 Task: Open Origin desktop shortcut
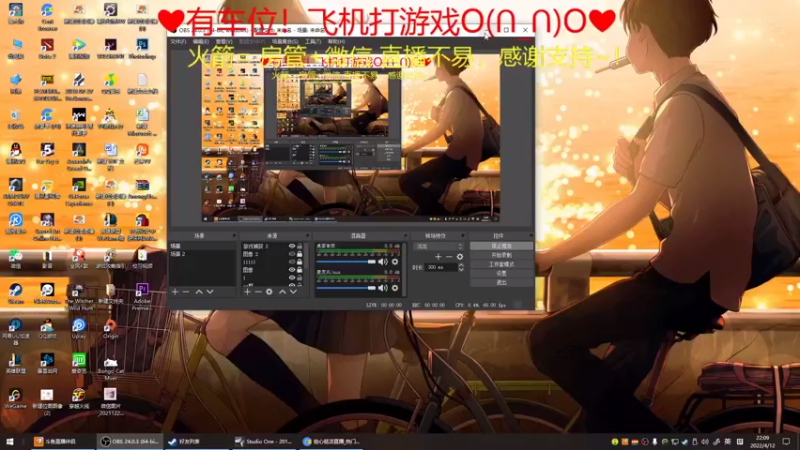(110, 329)
